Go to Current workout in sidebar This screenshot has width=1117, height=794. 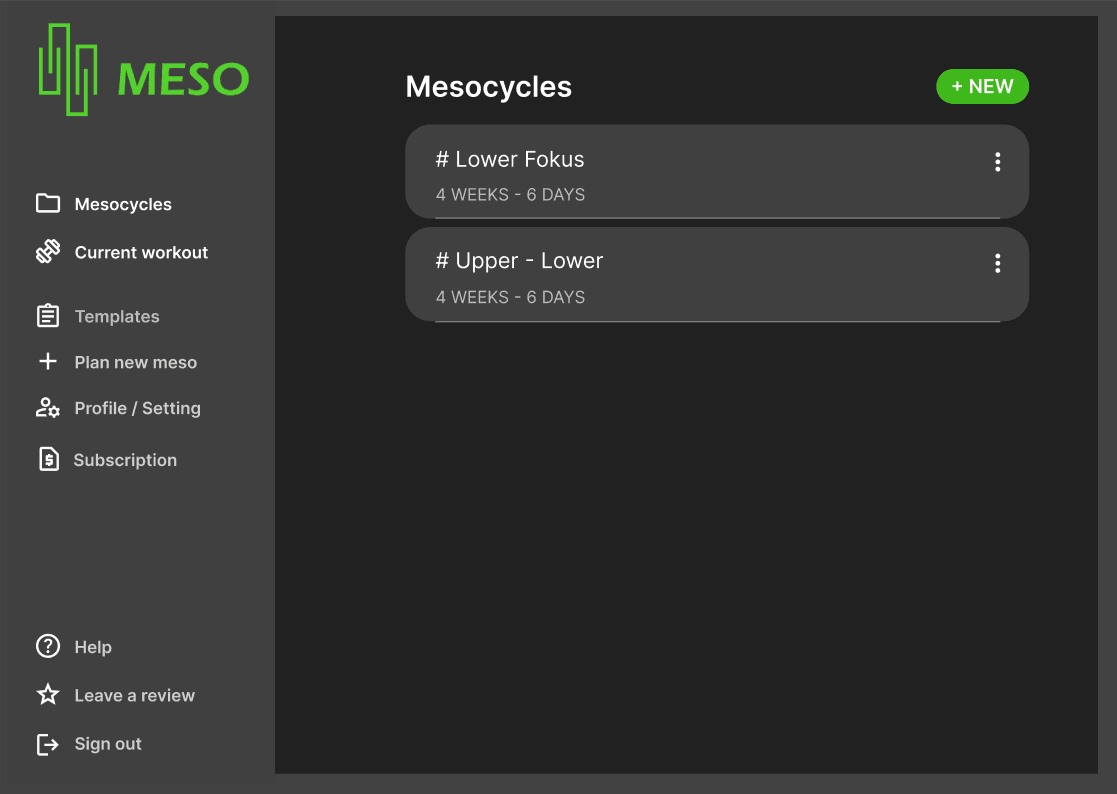coord(141,253)
